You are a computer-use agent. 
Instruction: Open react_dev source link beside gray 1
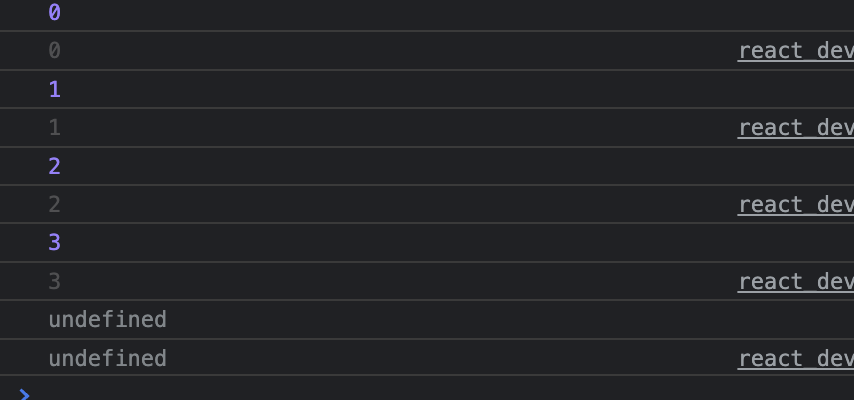point(795,128)
